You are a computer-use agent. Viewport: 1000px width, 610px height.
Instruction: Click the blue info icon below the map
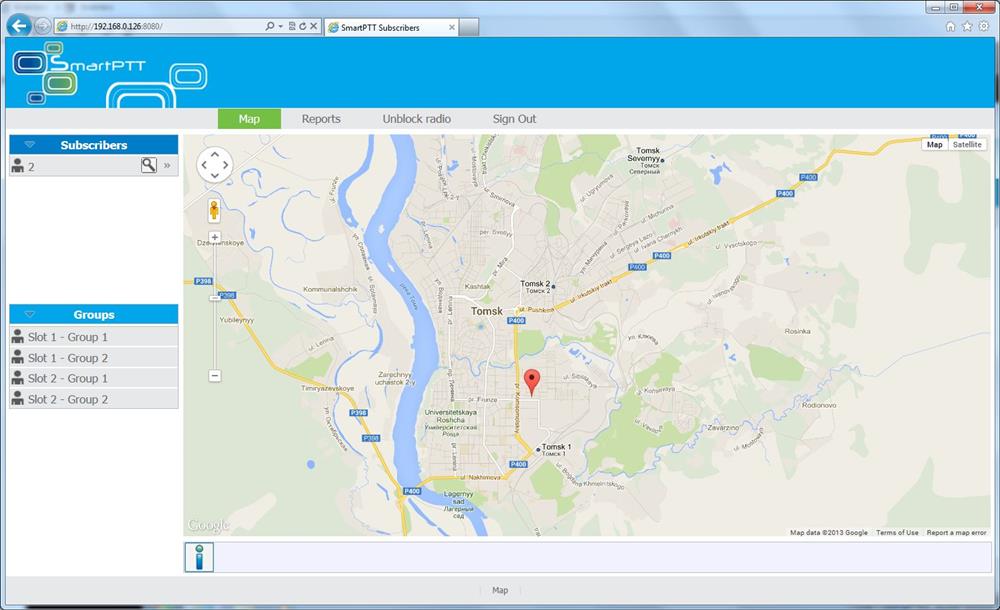pyautogui.click(x=200, y=557)
